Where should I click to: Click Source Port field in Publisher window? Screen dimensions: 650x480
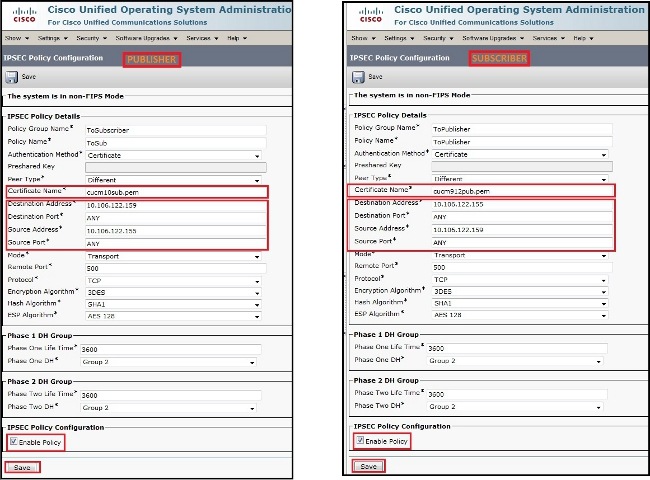[176, 244]
